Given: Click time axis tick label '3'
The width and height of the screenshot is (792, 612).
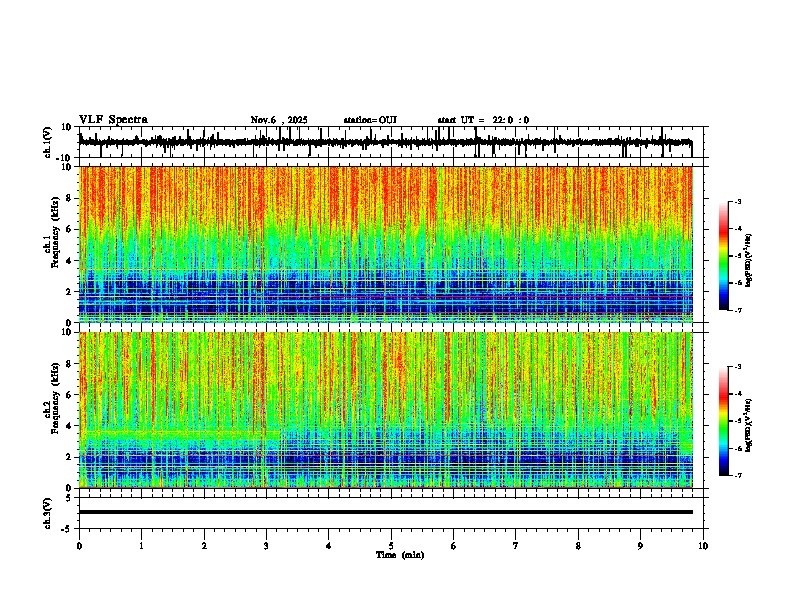Looking at the screenshot, I should pyautogui.click(x=266, y=546).
